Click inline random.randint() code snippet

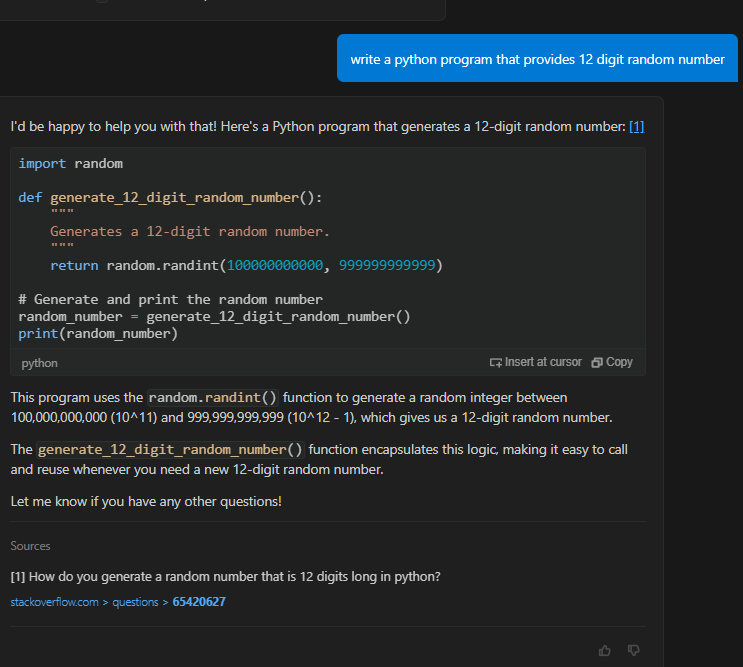click(213, 397)
